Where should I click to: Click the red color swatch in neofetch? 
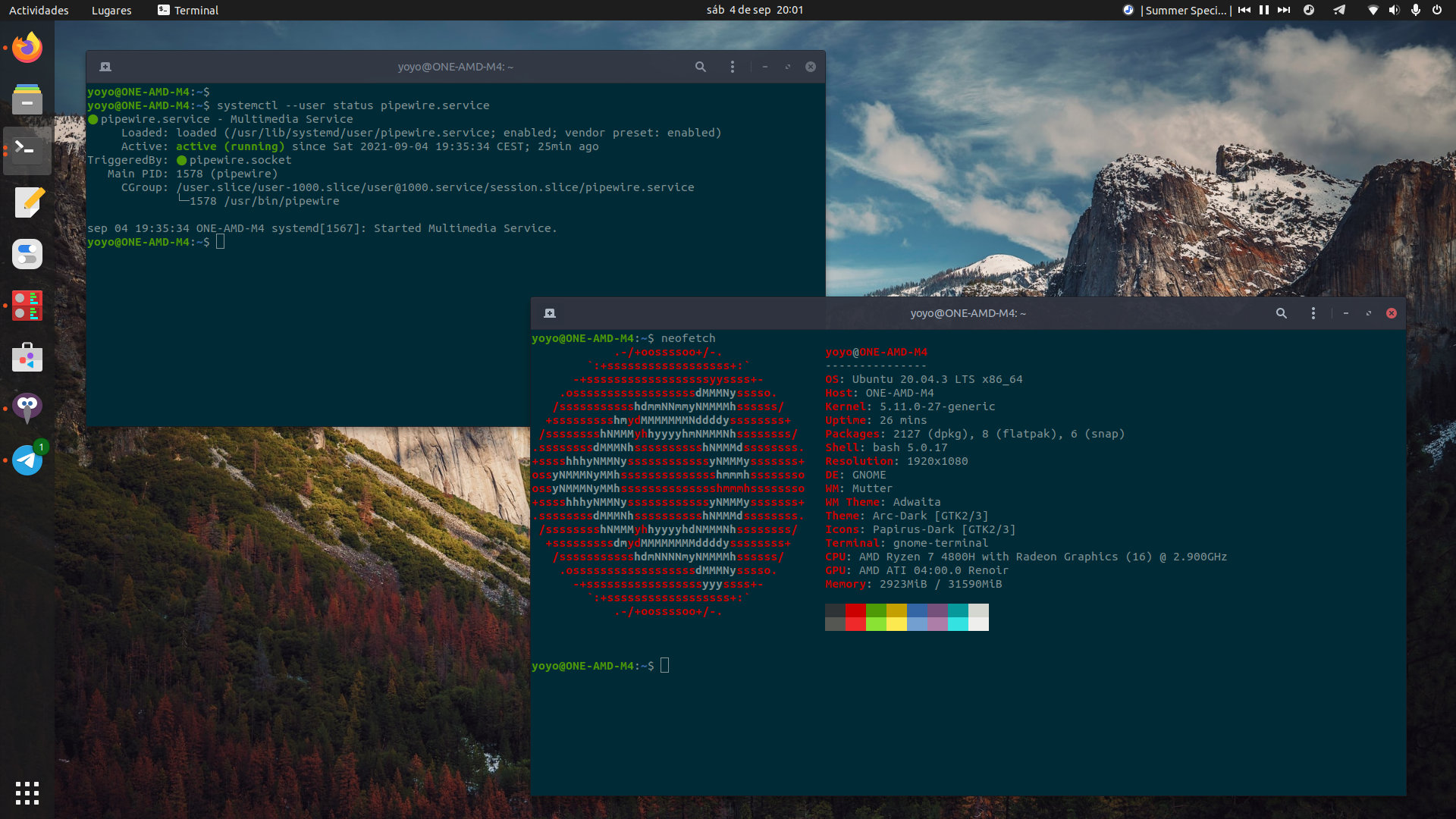point(855,610)
